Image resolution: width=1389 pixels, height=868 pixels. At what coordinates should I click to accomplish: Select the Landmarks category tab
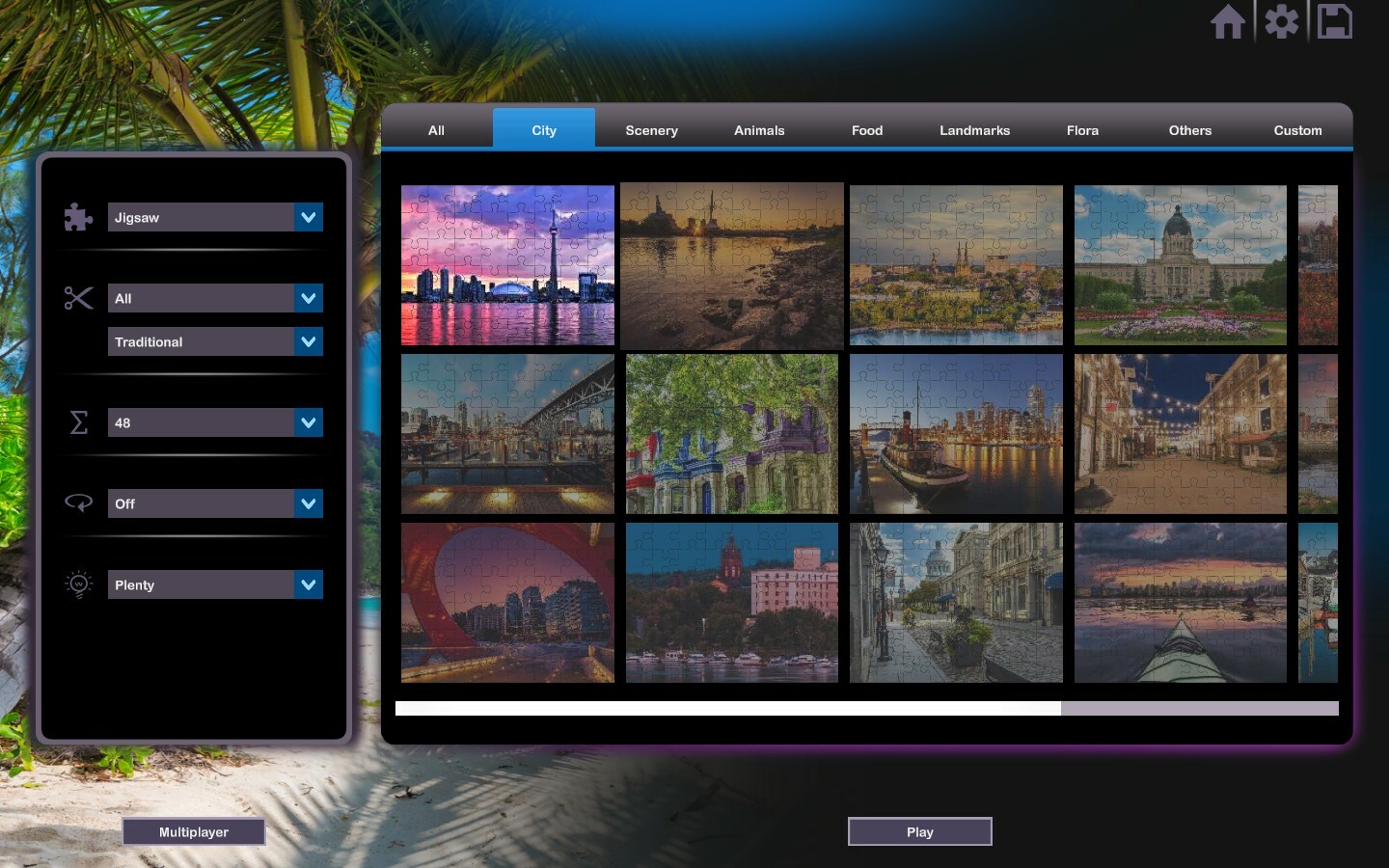pyautogui.click(x=974, y=130)
